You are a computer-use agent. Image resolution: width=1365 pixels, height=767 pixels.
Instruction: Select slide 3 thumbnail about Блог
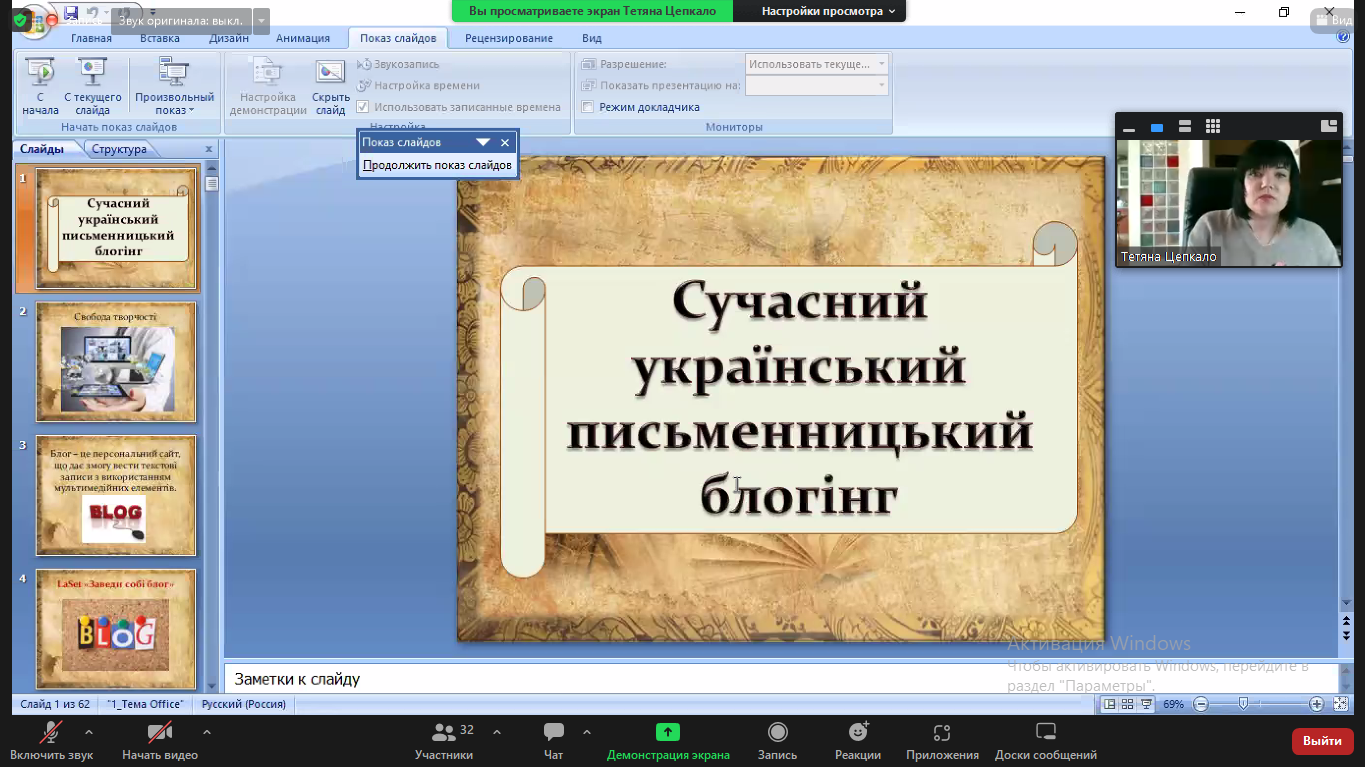(x=116, y=495)
